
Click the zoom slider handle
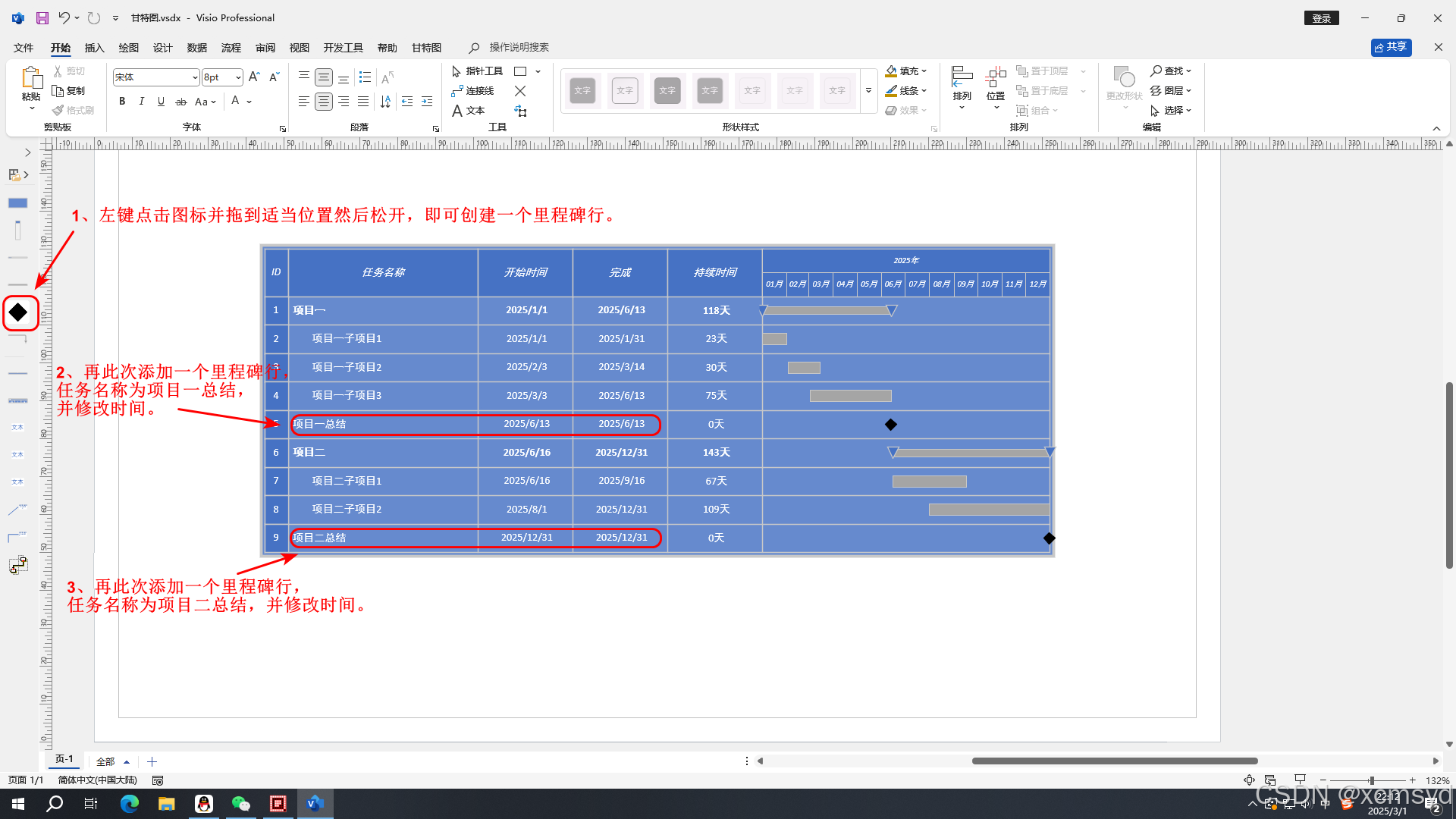coord(1371,780)
